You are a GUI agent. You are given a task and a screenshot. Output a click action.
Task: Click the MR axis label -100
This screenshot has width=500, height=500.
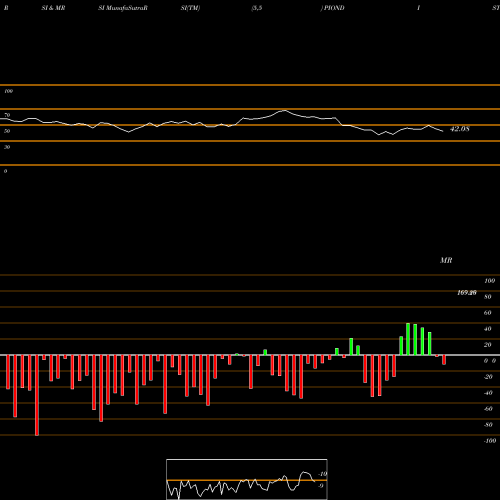(490, 441)
